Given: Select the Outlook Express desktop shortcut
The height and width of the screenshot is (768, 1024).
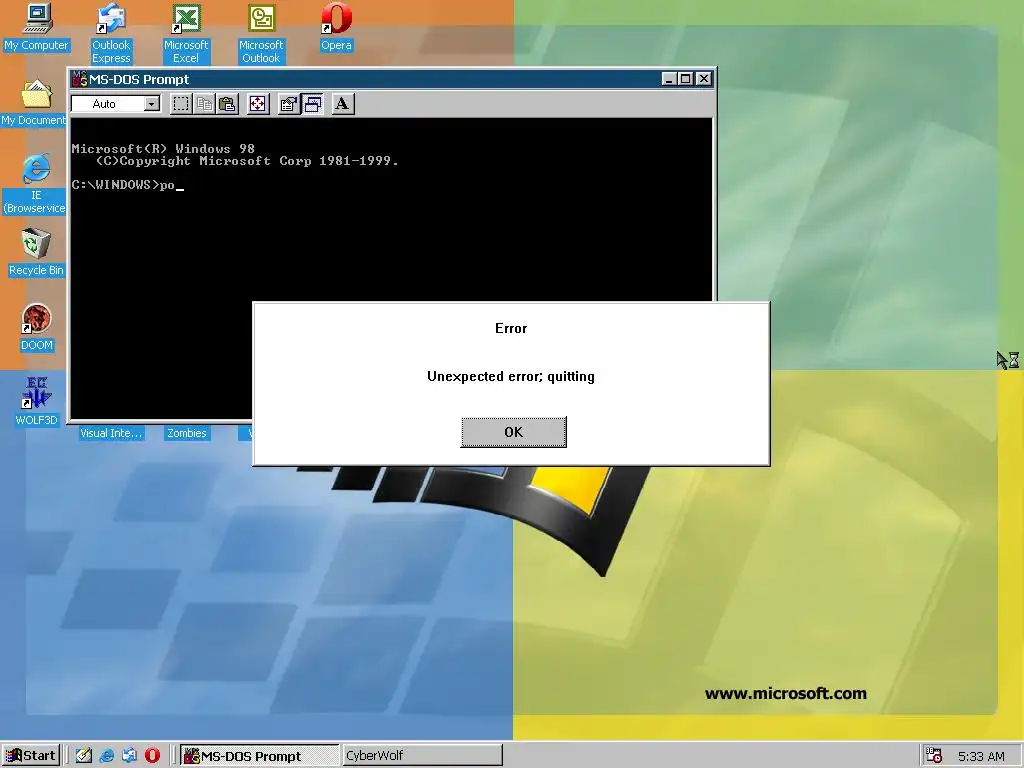Looking at the screenshot, I should point(111,33).
